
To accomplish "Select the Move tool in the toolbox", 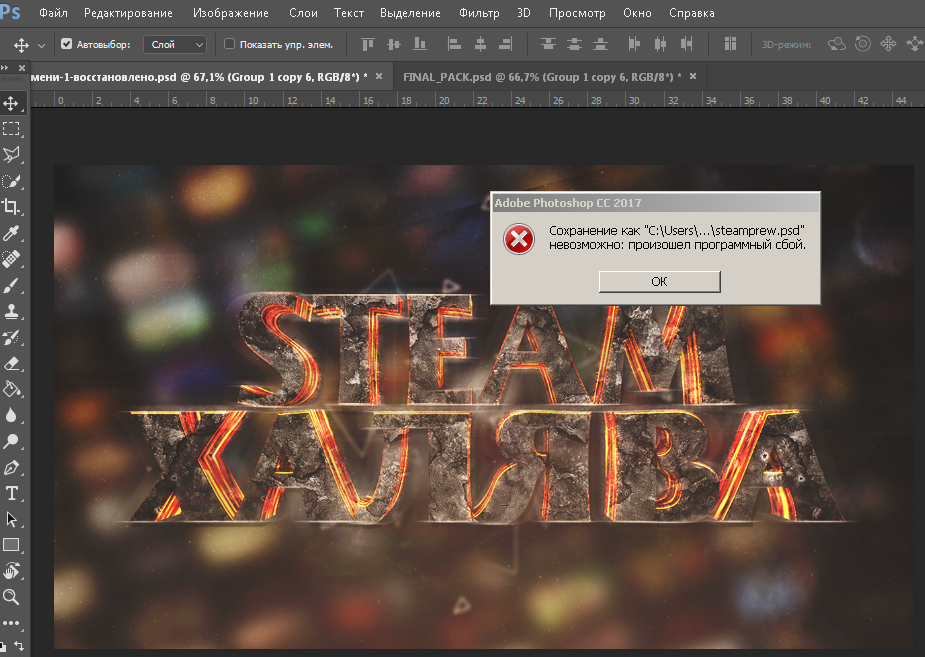I will pyautogui.click(x=11, y=104).
